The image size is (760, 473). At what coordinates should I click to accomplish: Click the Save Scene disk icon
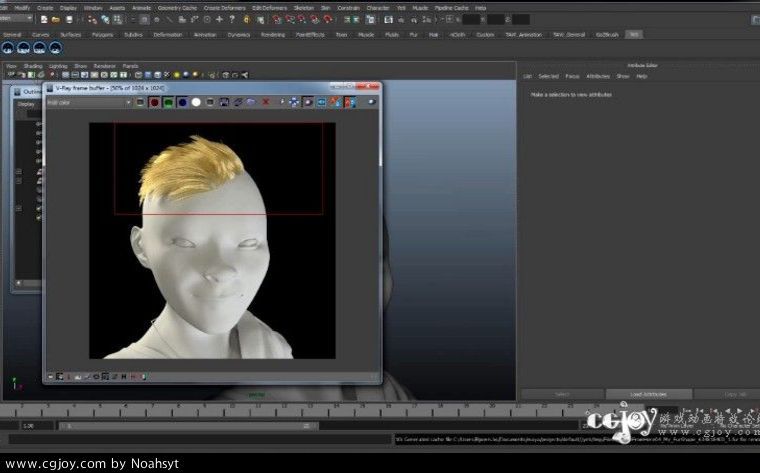(69, 19)
